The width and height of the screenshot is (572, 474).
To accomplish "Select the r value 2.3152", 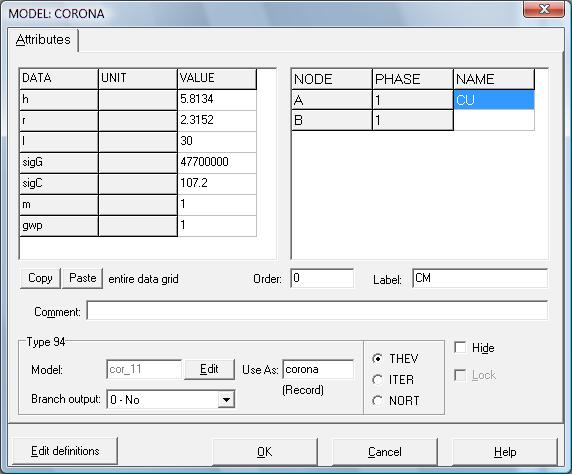I will tap(217, 120).
